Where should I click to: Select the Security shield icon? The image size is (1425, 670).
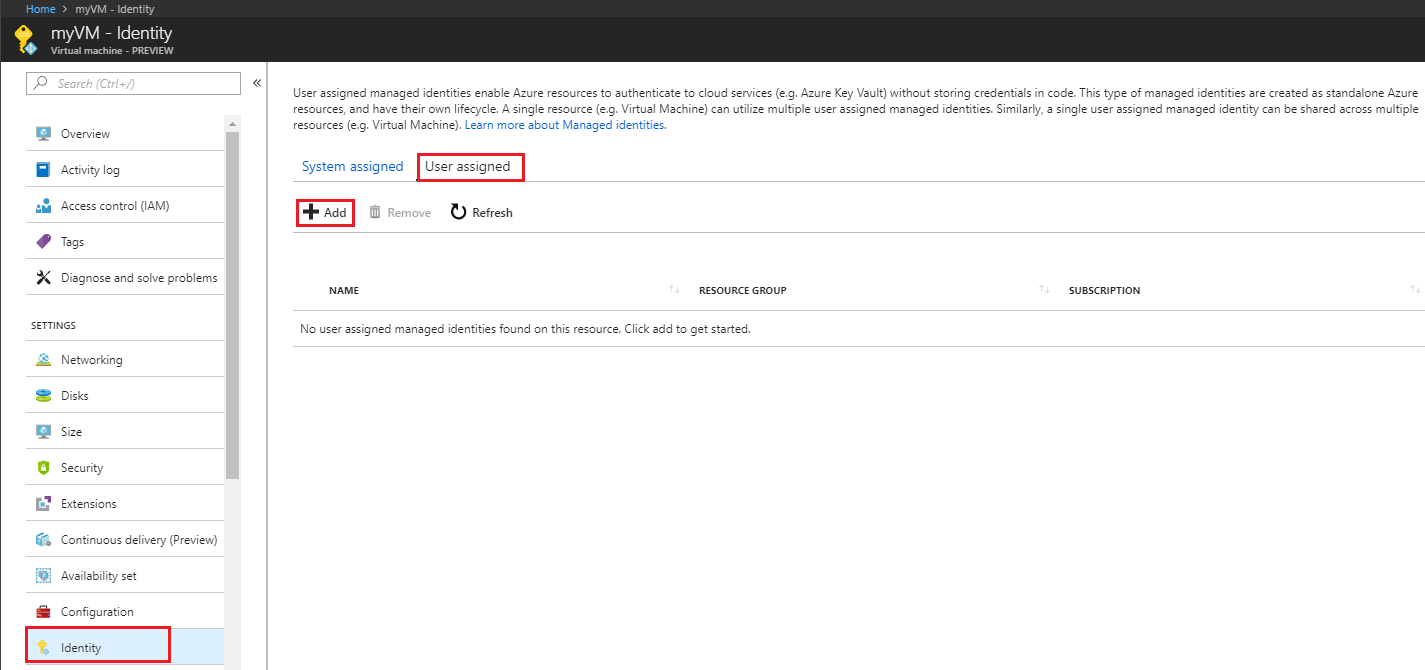coord(43,468)
